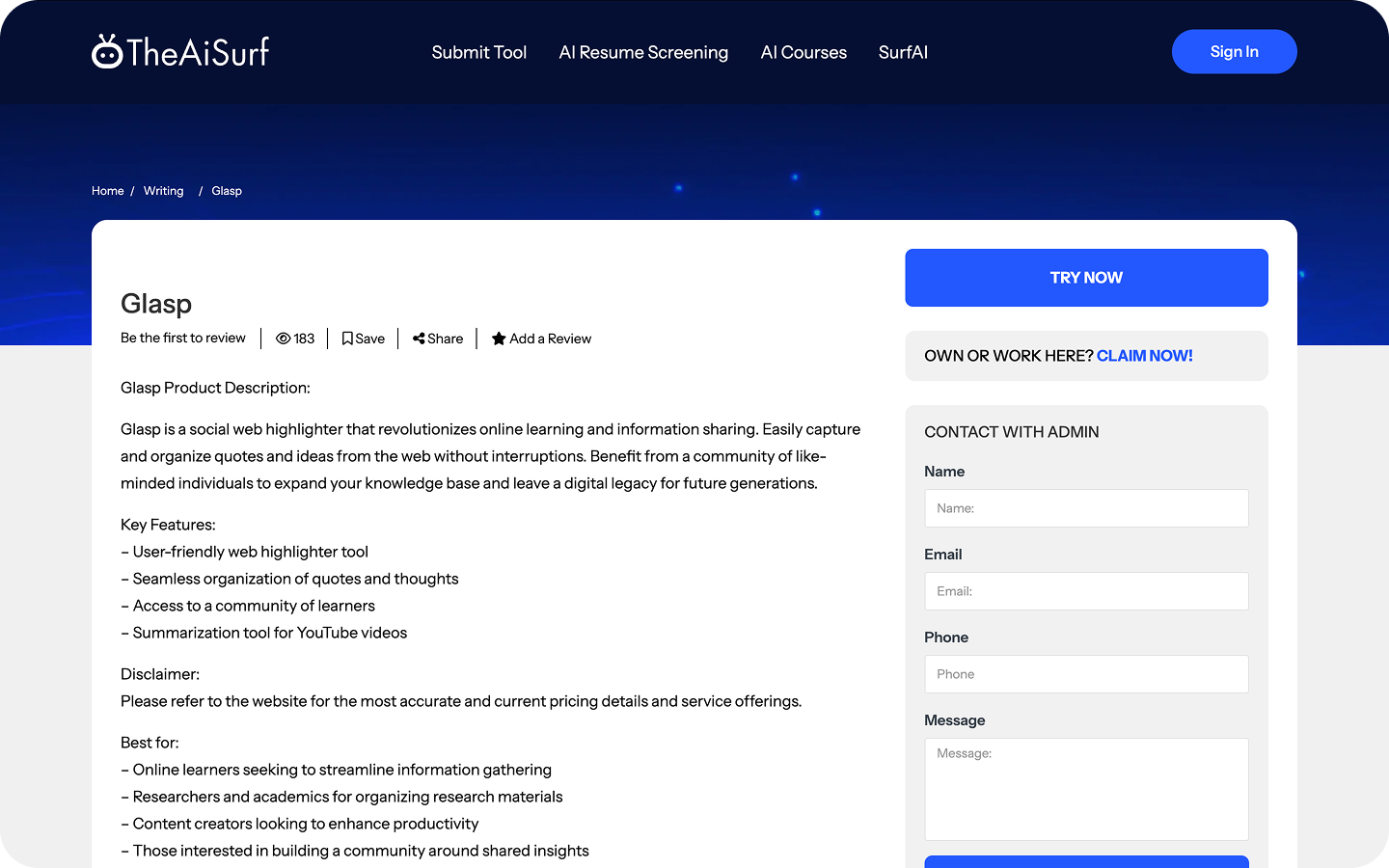Go to AI Courses in the navbar
Image resolution: width=1389 pixels, height=868 pixels.
pos(803,52)
